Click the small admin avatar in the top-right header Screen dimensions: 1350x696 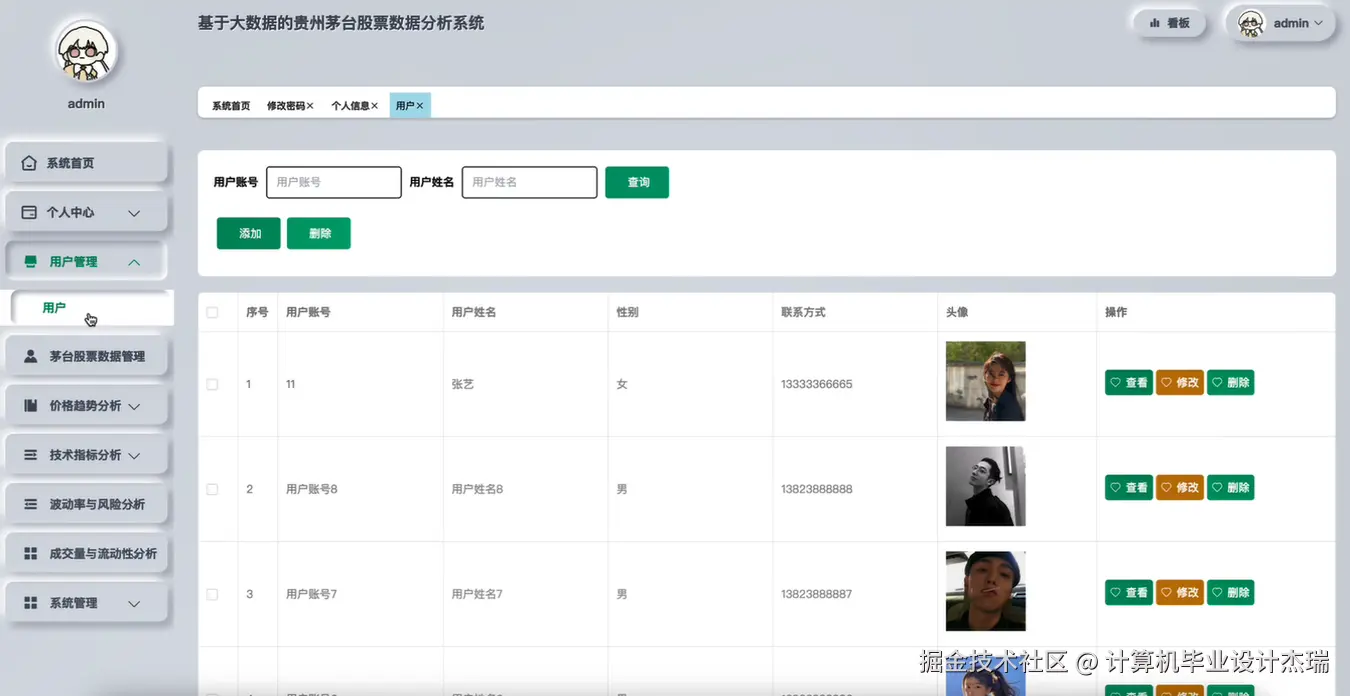pos(1251,23)
